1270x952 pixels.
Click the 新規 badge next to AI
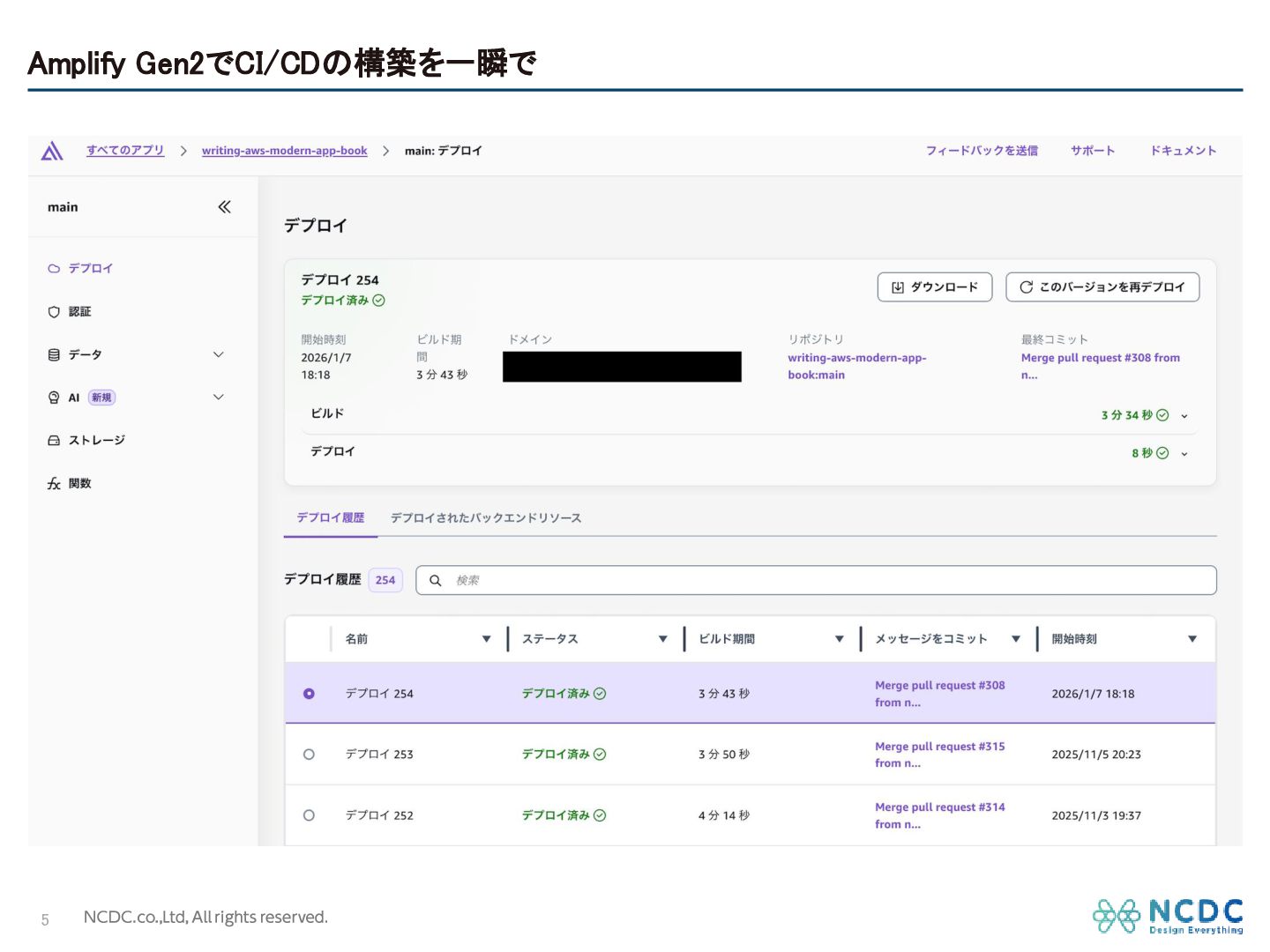click(x=101, y=398)
